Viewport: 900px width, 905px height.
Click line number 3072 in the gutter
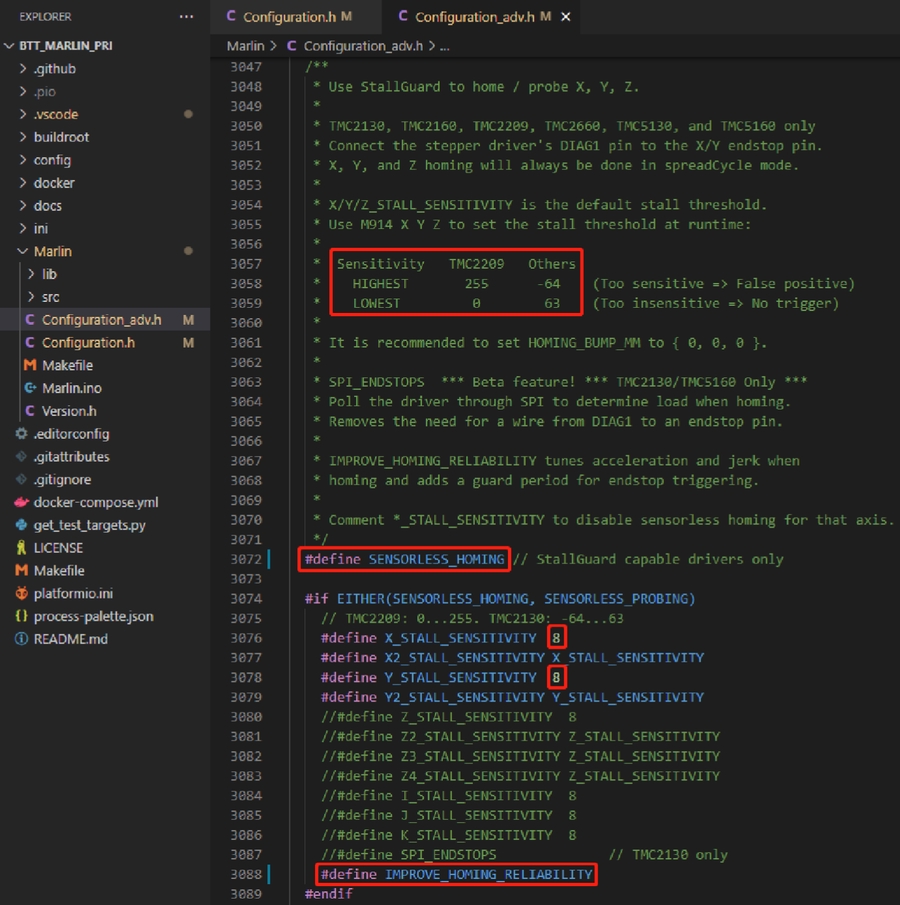245,559
